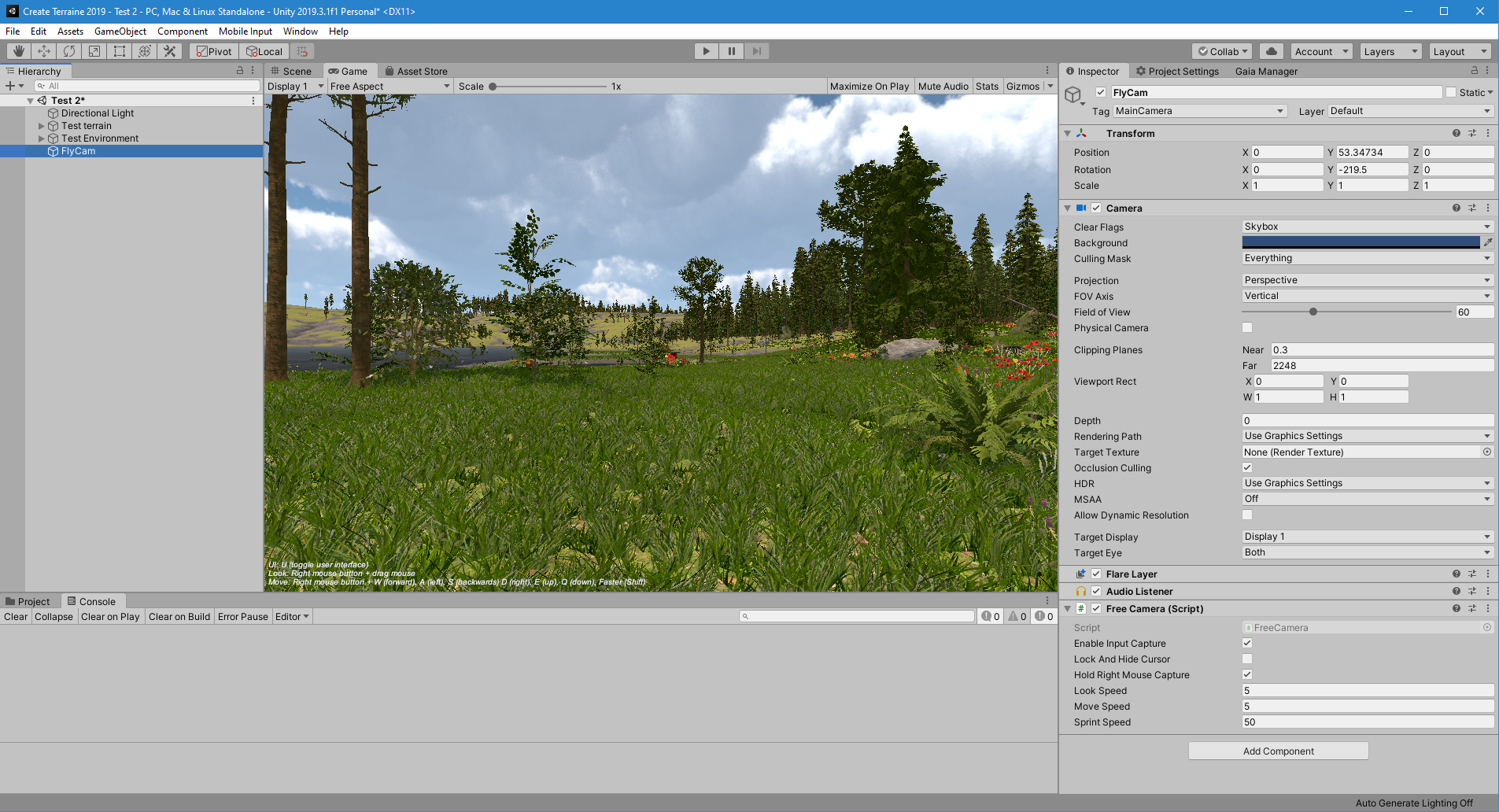Image resolution: width=1499 pixels, height=812 pixels.
Task: Toggle the Physical Camera checkbox
Action: (x=1247, y=327)
